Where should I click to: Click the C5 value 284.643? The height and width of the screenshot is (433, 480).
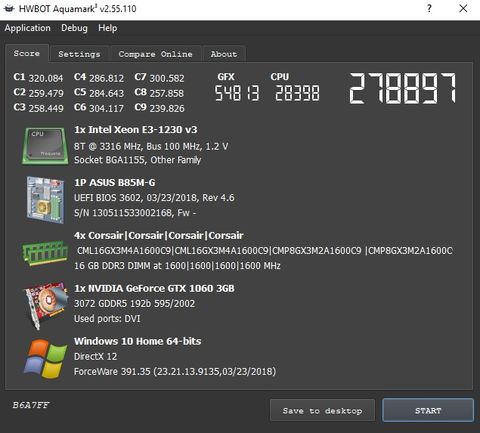106,93
